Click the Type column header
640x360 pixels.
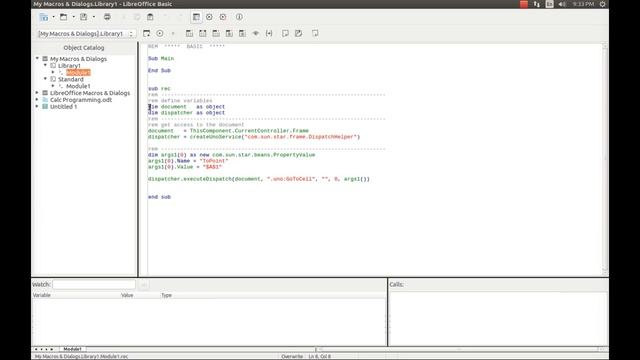(167, 295)
